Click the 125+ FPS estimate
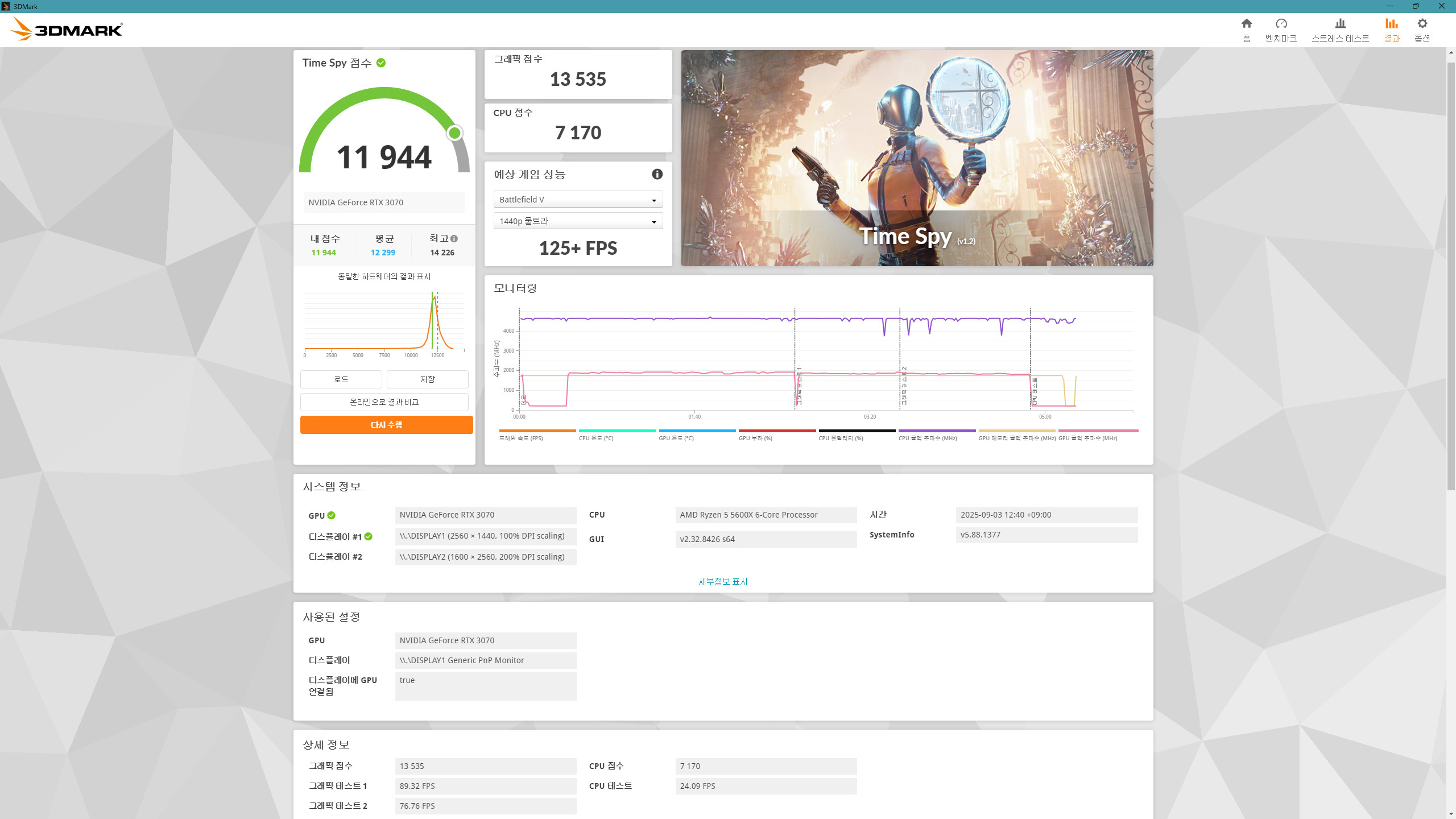Image resolution: width=1456 pixels, height=819 pixels. [x=578, y=249]
